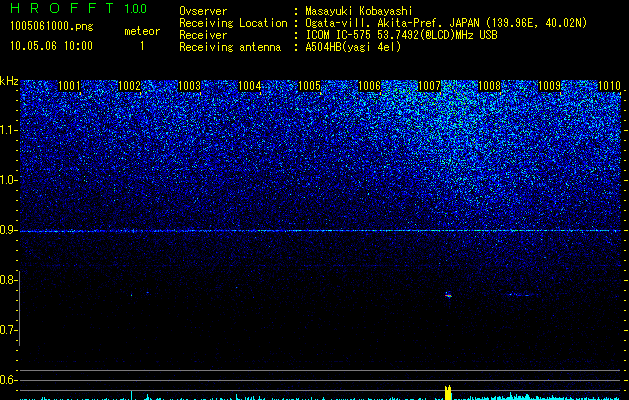The width and height of the screenshot is (629, 400).
Task: Click the Receiver field label
Action: (203, 35)
